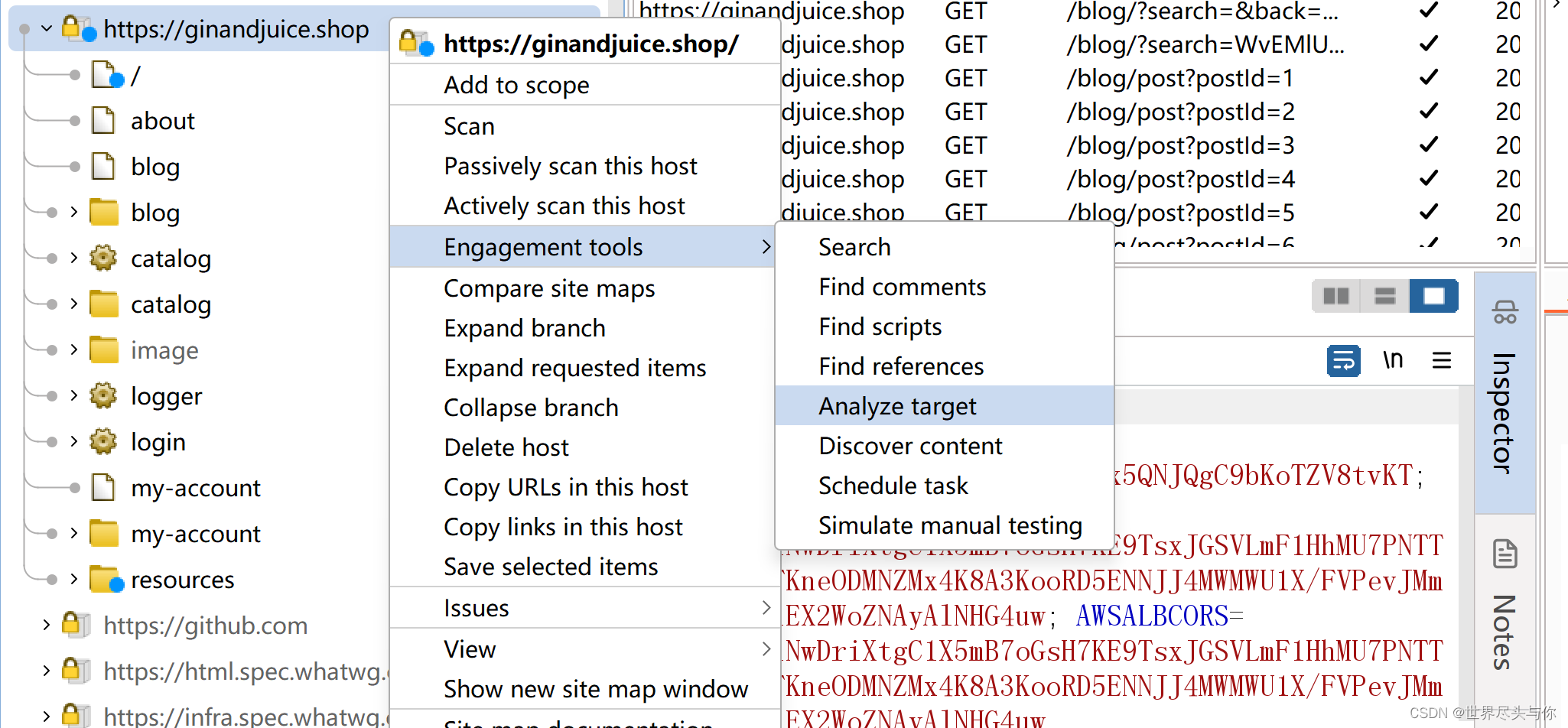Select Analyze target

(x=945, y=406)
